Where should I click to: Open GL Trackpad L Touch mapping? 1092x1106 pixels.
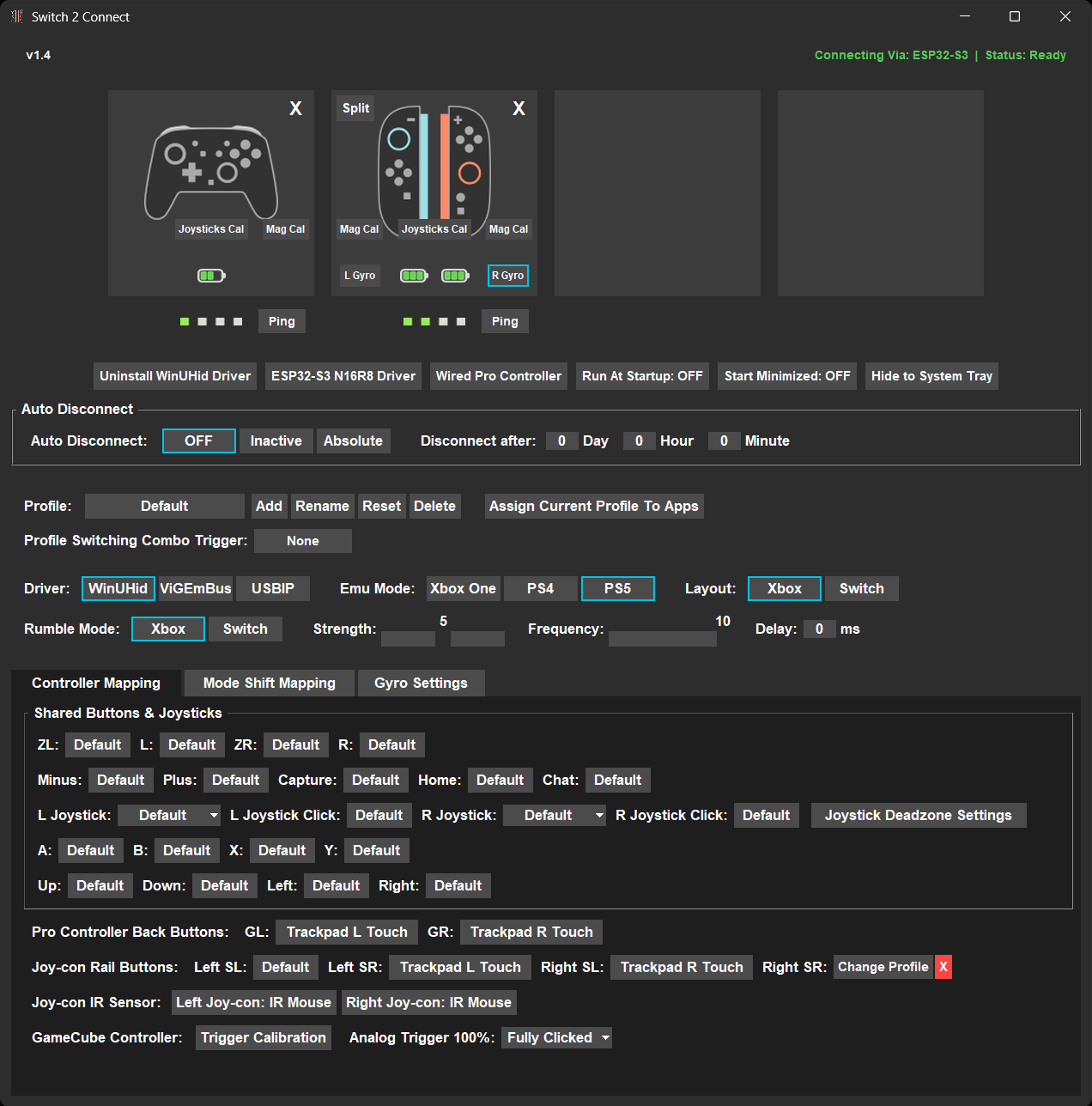(347, 932)
